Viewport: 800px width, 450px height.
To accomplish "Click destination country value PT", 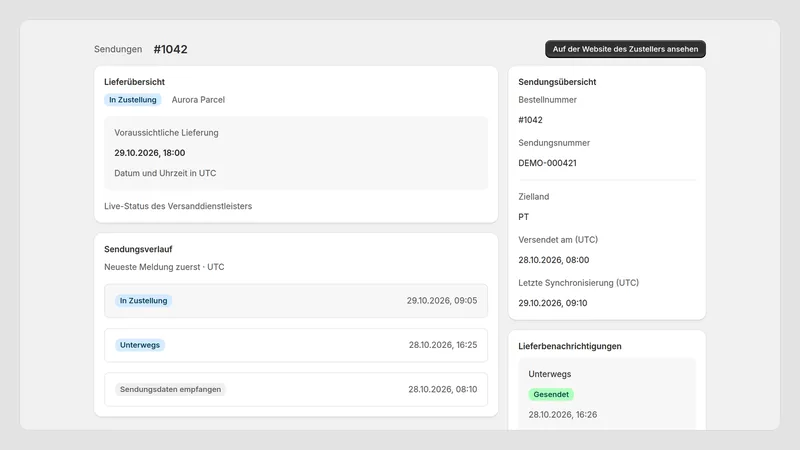I will pyautogui.click(x=523, y=217).
